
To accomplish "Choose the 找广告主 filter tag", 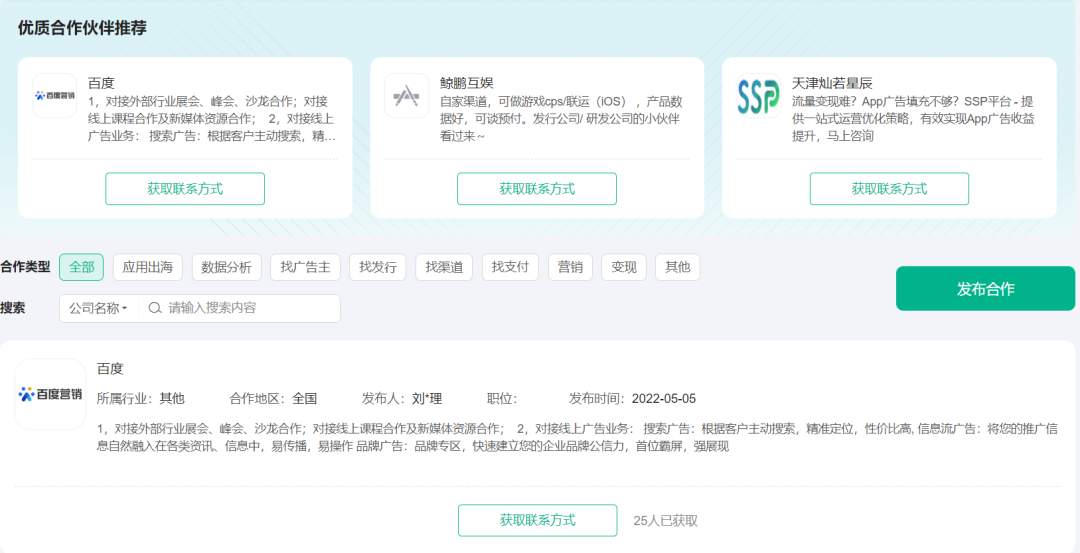I will point(305,267).
